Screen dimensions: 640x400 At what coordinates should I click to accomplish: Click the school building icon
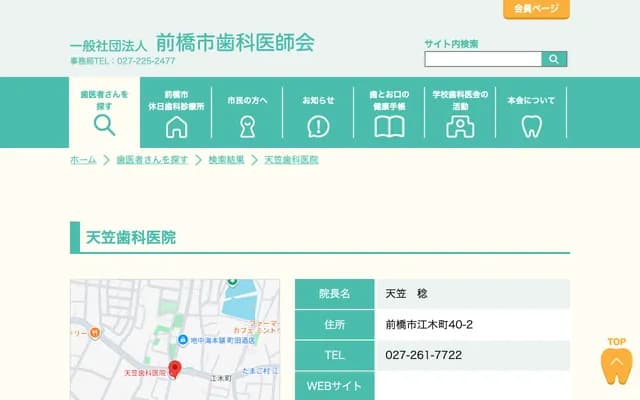[x=460, y=127]
